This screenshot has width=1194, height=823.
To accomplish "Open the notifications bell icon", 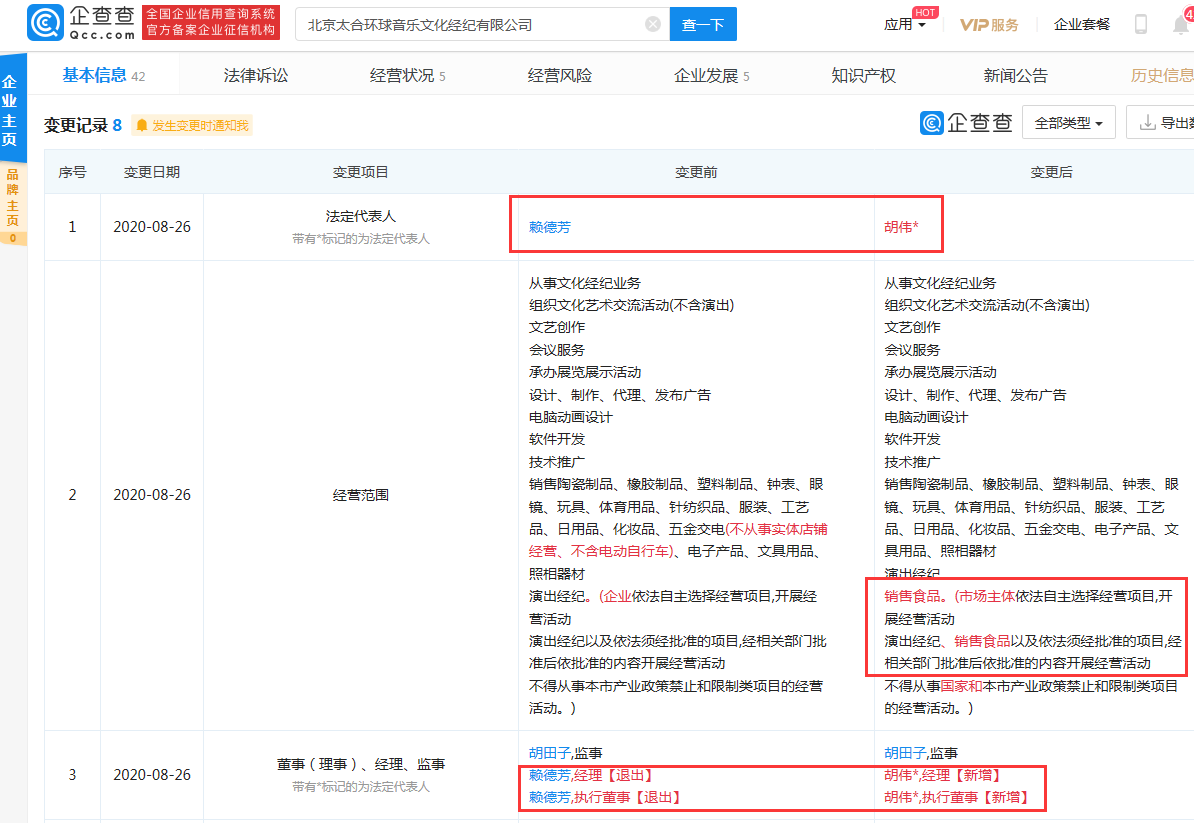I will [1181, 24].
